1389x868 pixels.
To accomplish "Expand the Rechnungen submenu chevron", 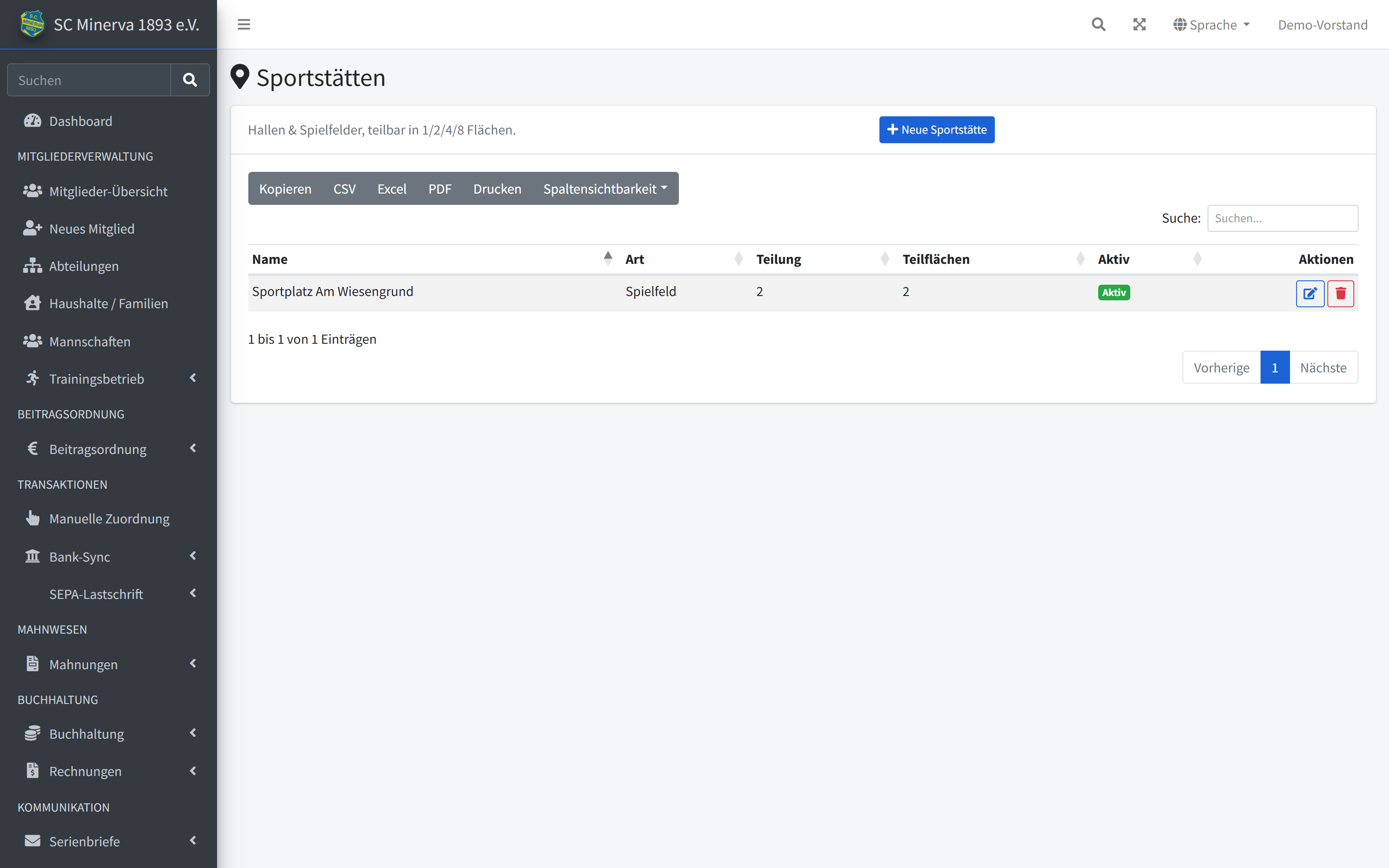I will pyautogui.click(x=193, y=770).
